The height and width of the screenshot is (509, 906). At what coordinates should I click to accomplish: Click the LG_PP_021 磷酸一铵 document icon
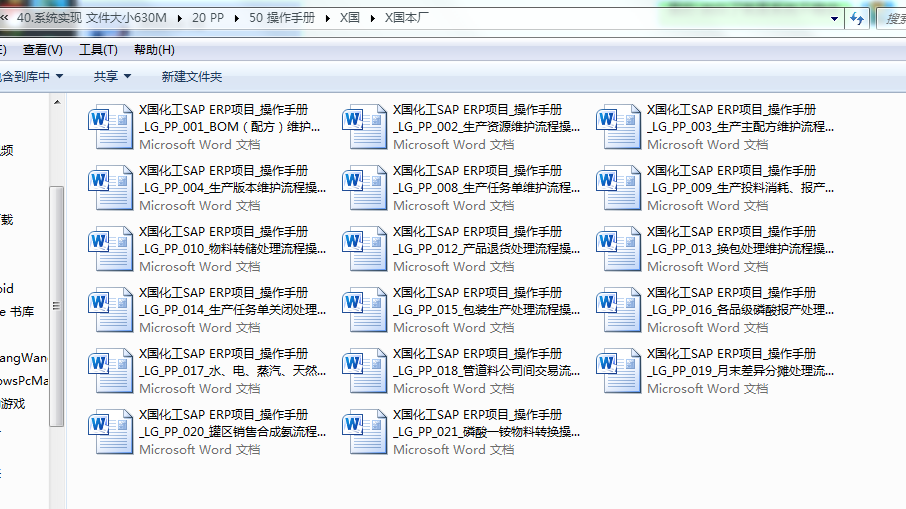(364, 432)
